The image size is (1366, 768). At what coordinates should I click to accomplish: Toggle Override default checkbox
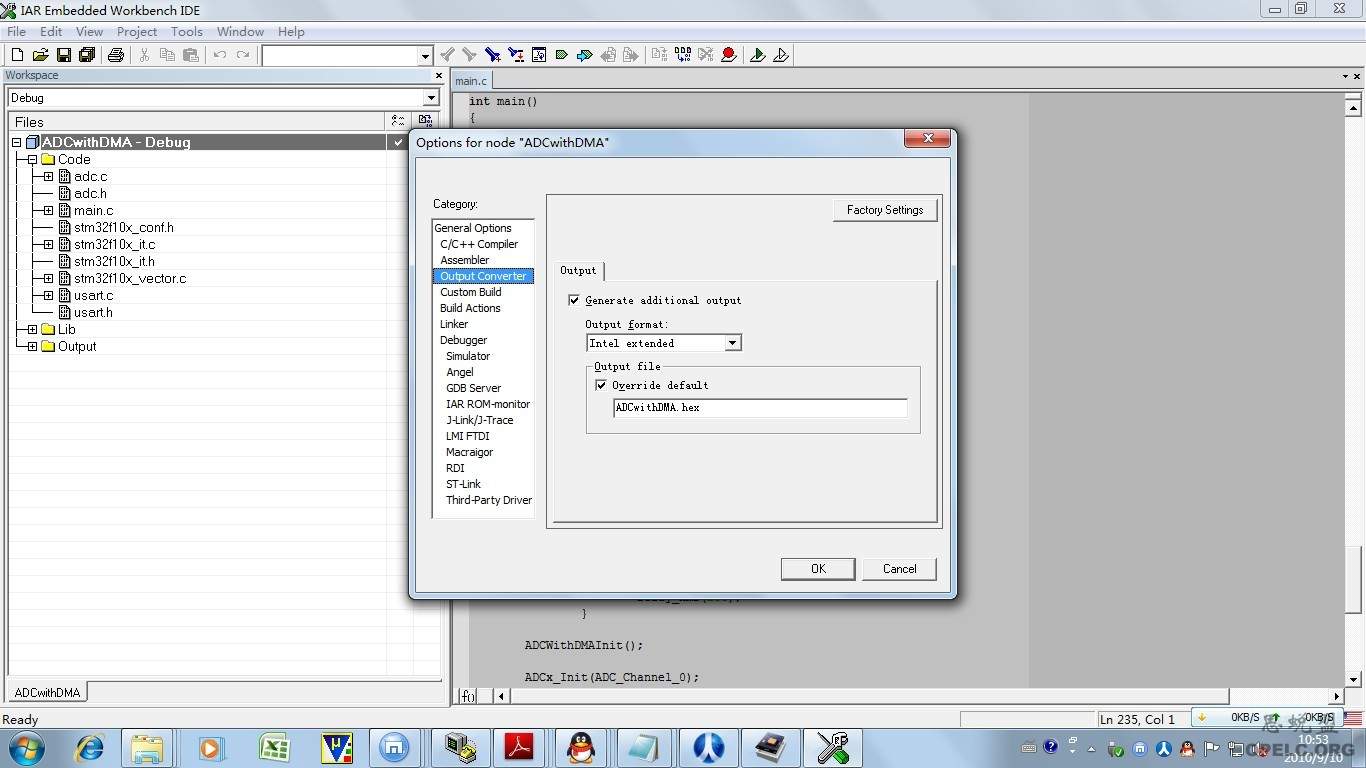[x=601, y=385]
